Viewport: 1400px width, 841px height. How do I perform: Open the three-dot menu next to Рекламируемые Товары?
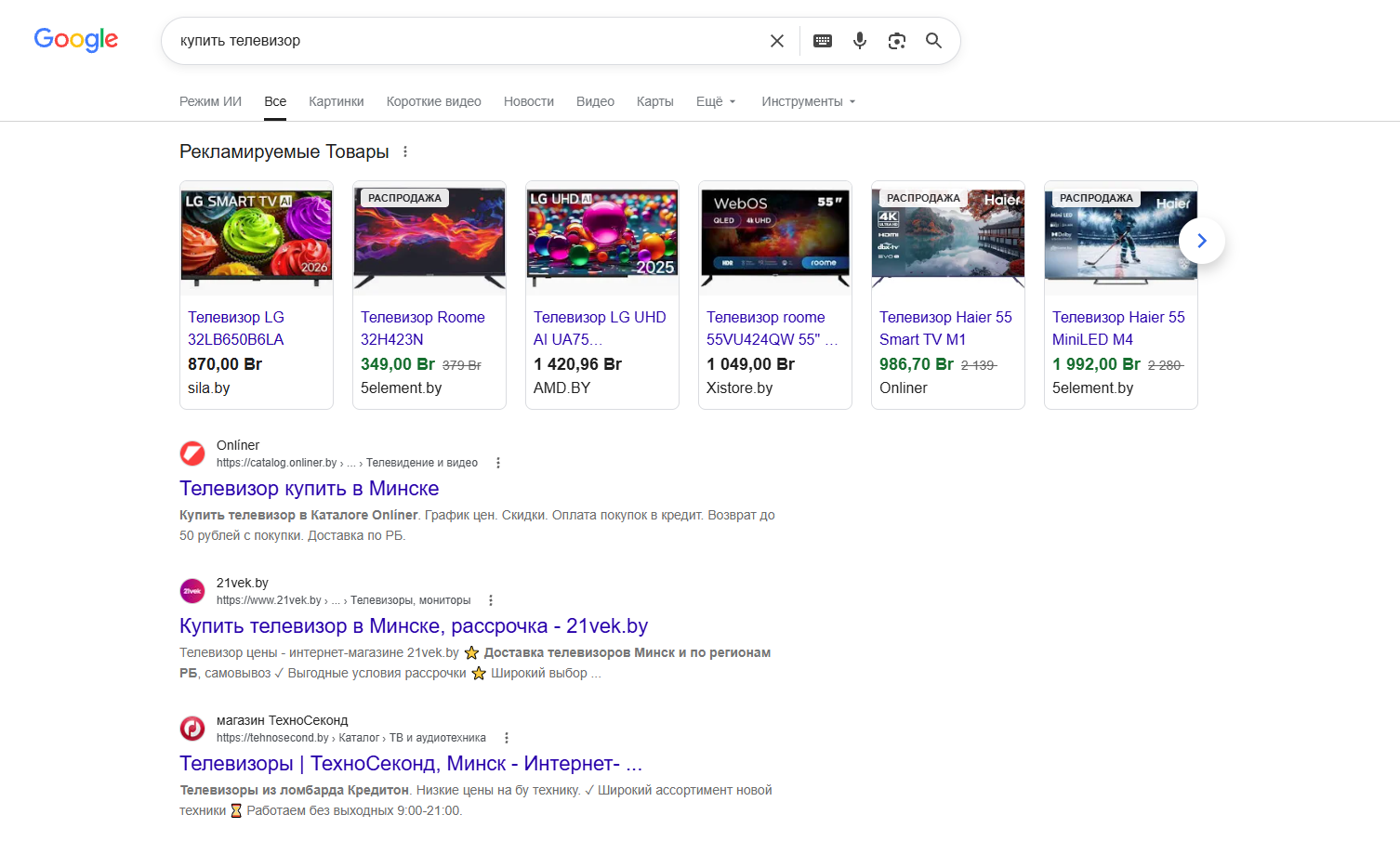[405, 151]
